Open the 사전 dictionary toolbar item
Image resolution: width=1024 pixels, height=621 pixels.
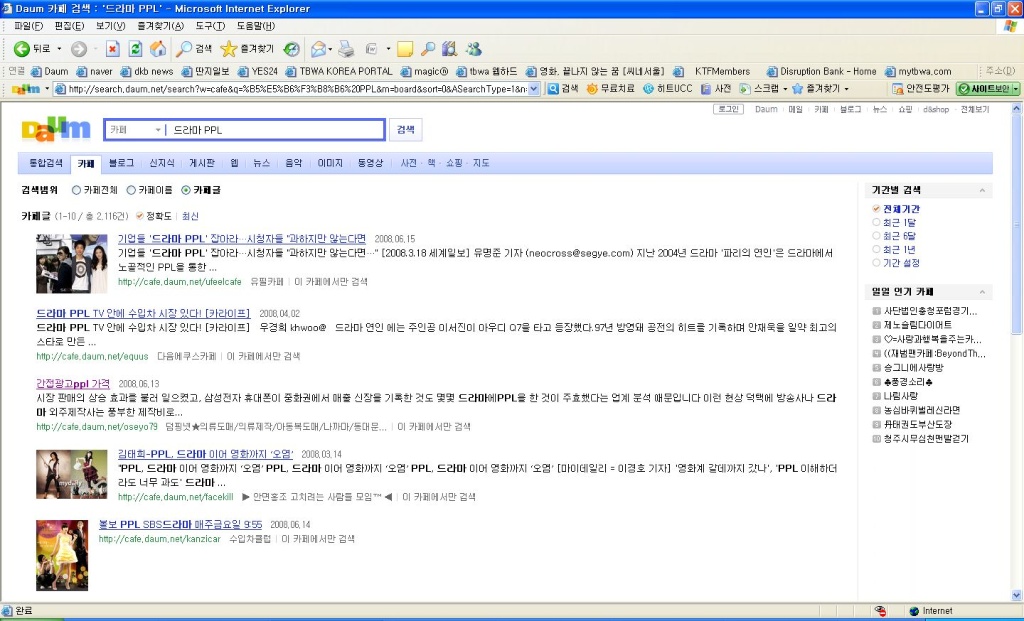(x=716, y=89)
